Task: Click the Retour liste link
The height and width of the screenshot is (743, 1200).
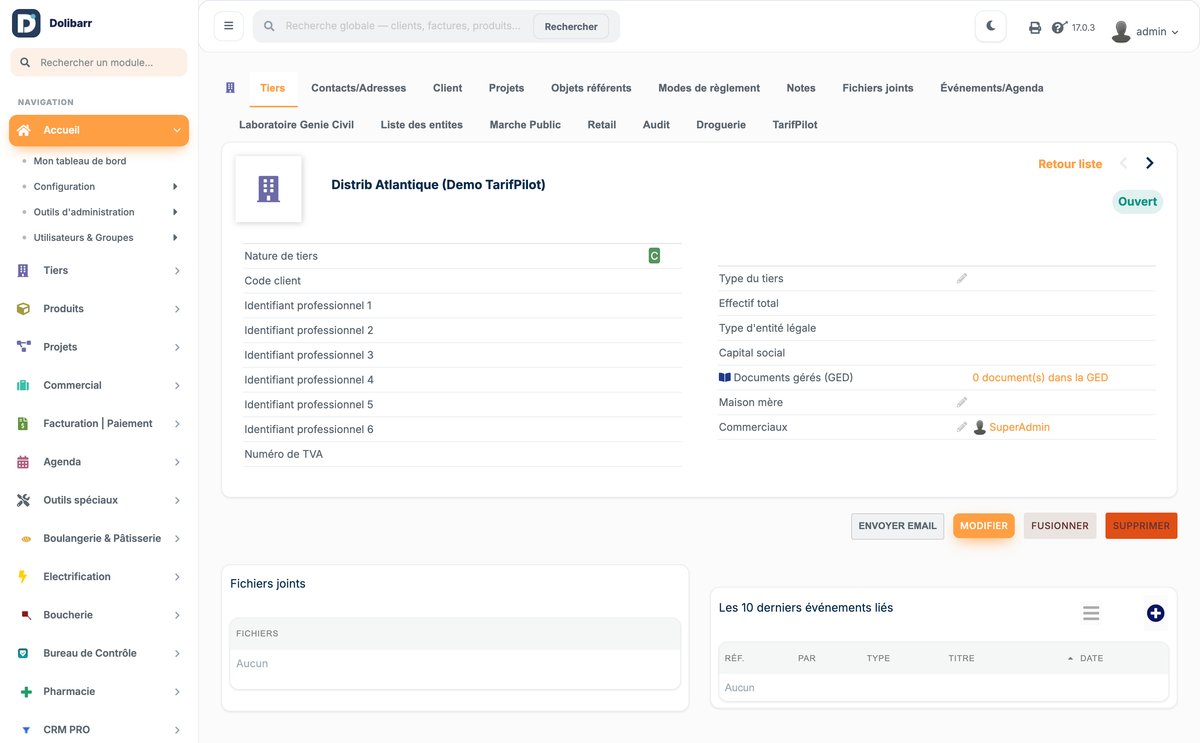Action: coord(1070,164)
